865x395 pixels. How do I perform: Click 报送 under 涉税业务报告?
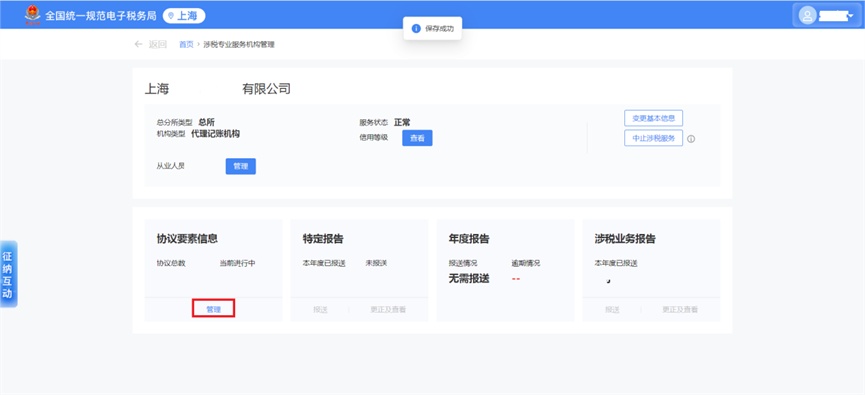(x=612, y=309)
